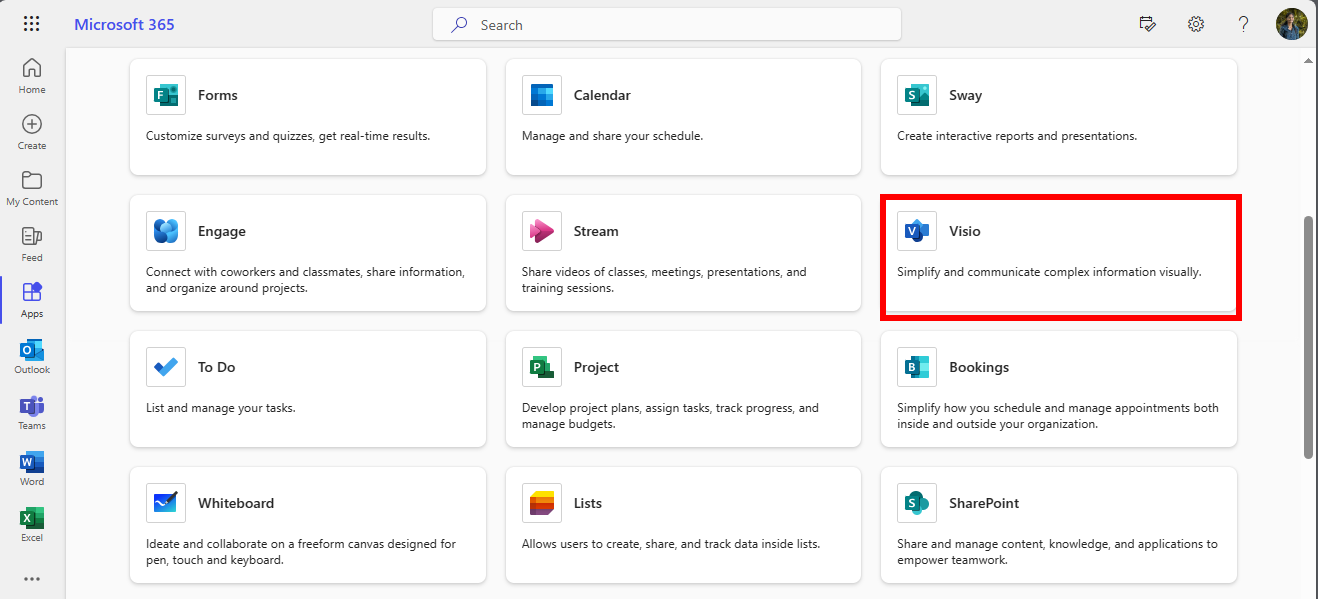Click in the Search input field
This screenshot has width=1318, height=599.
(x=680, y=25)
